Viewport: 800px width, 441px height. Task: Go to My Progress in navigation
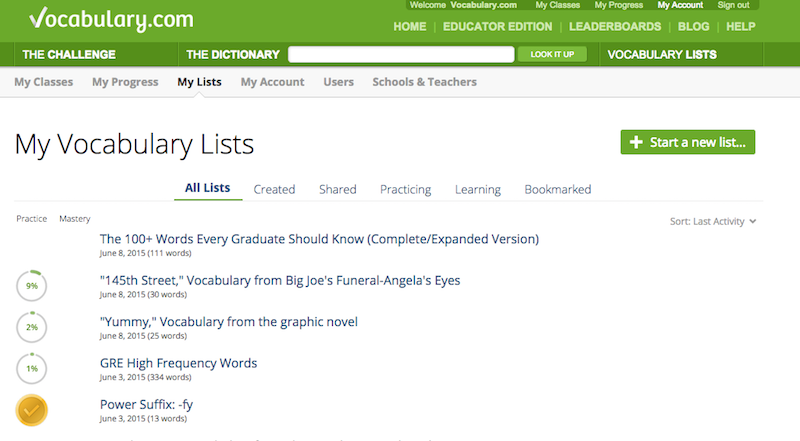125,82
